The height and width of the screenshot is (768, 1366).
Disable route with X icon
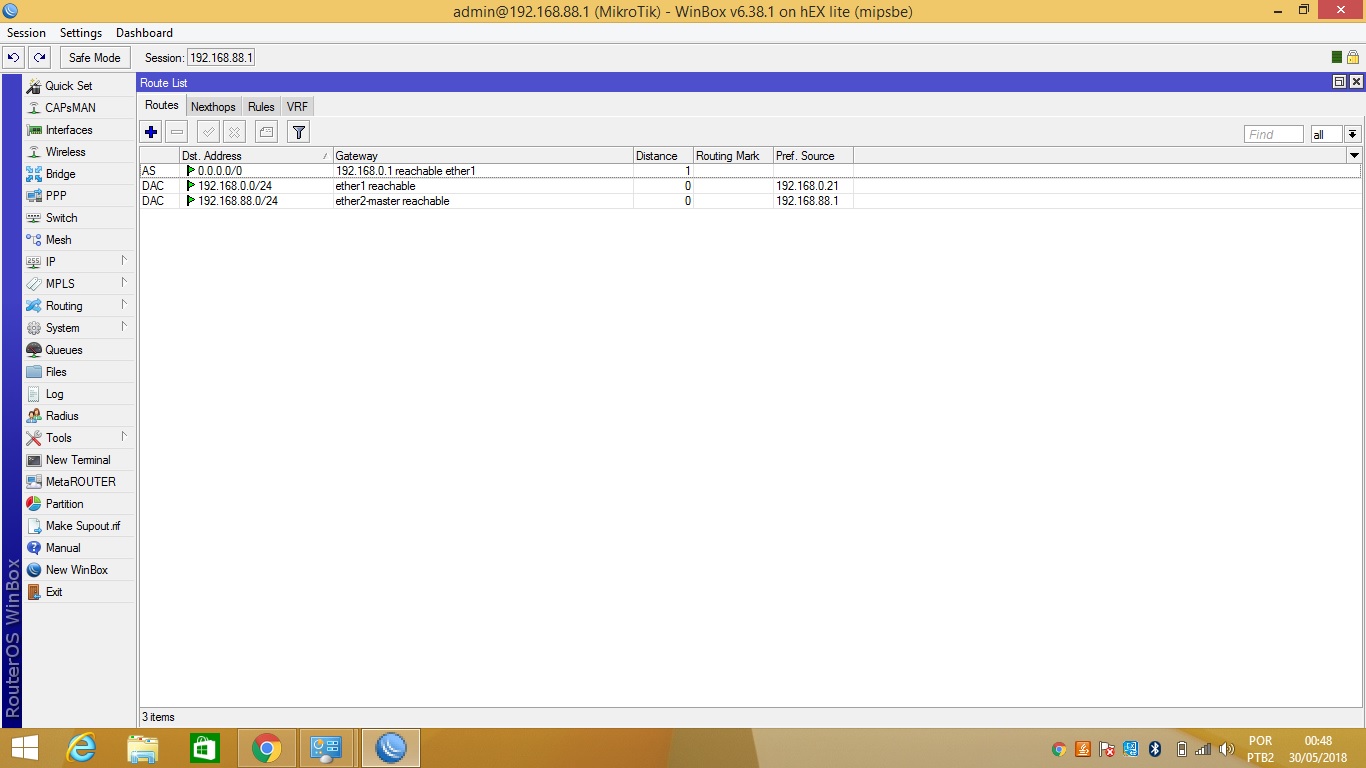point(234,132)
